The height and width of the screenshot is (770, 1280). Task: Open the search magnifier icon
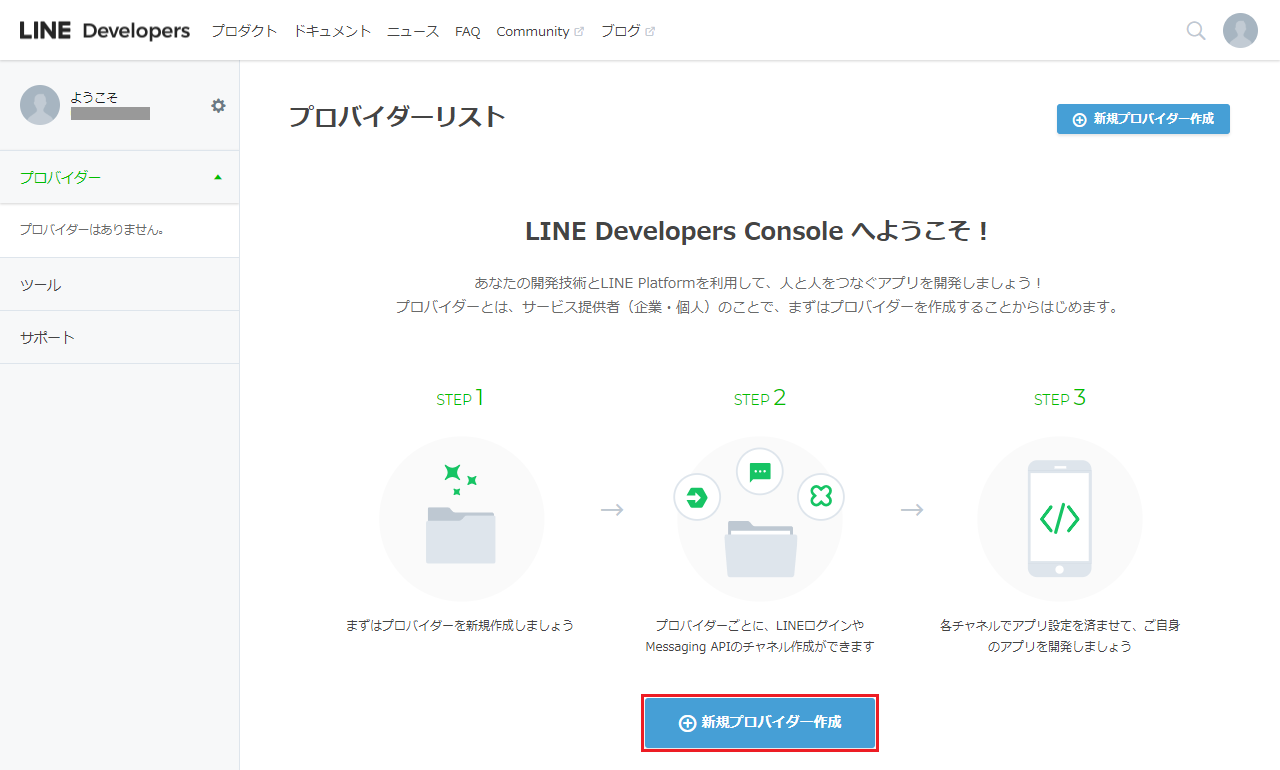1195,31
